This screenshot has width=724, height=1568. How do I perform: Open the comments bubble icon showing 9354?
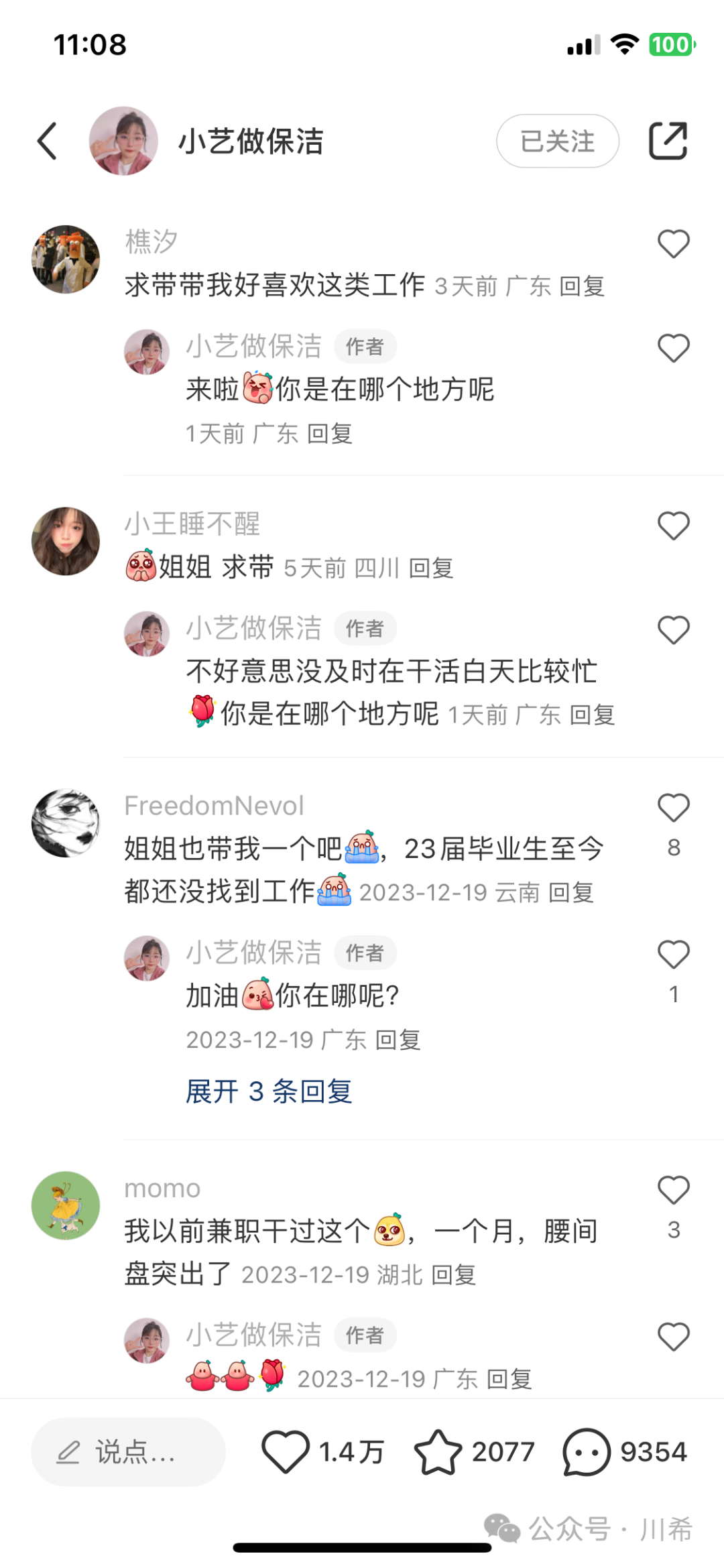click(x=587, y=1452)
